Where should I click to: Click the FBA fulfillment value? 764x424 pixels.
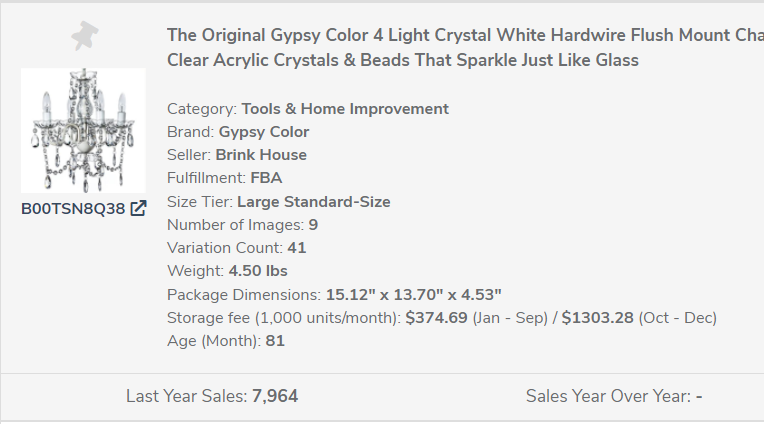[x=266, y=178]
